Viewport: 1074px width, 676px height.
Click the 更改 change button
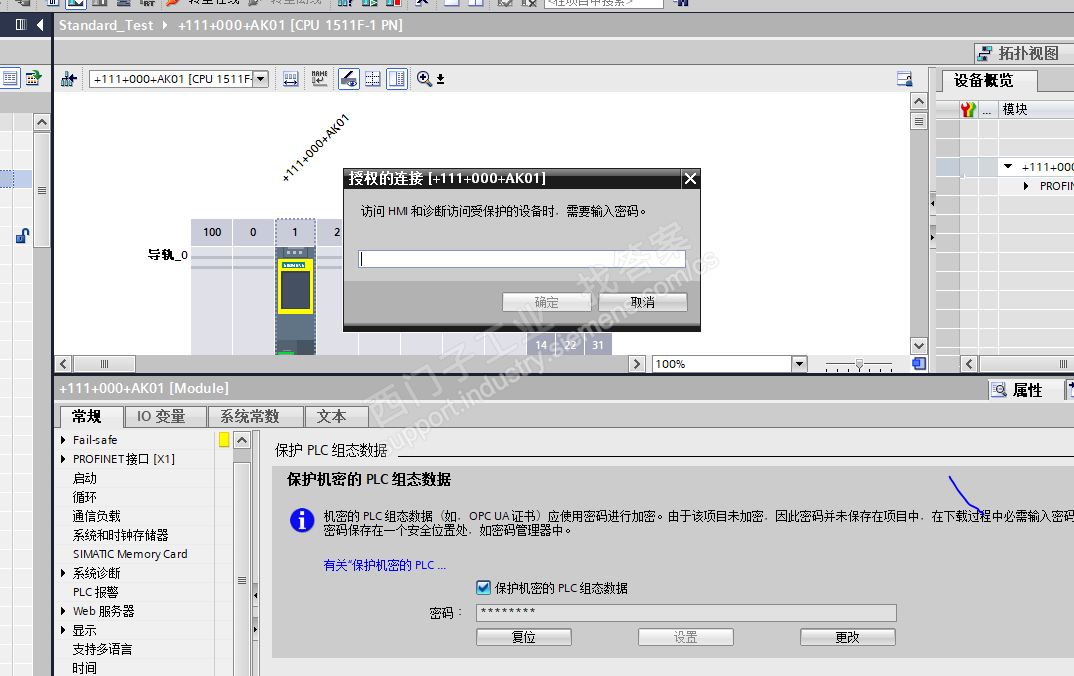coord(847,637)
